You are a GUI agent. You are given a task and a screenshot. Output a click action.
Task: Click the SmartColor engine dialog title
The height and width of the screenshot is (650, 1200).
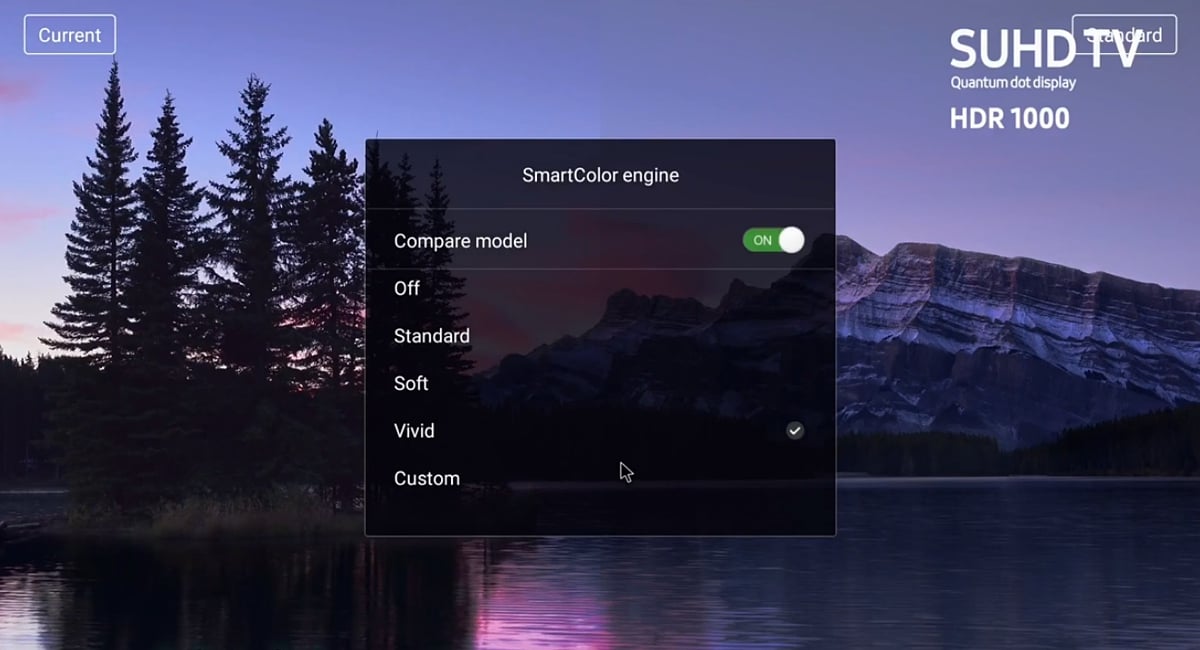click(x=600, y=175)
